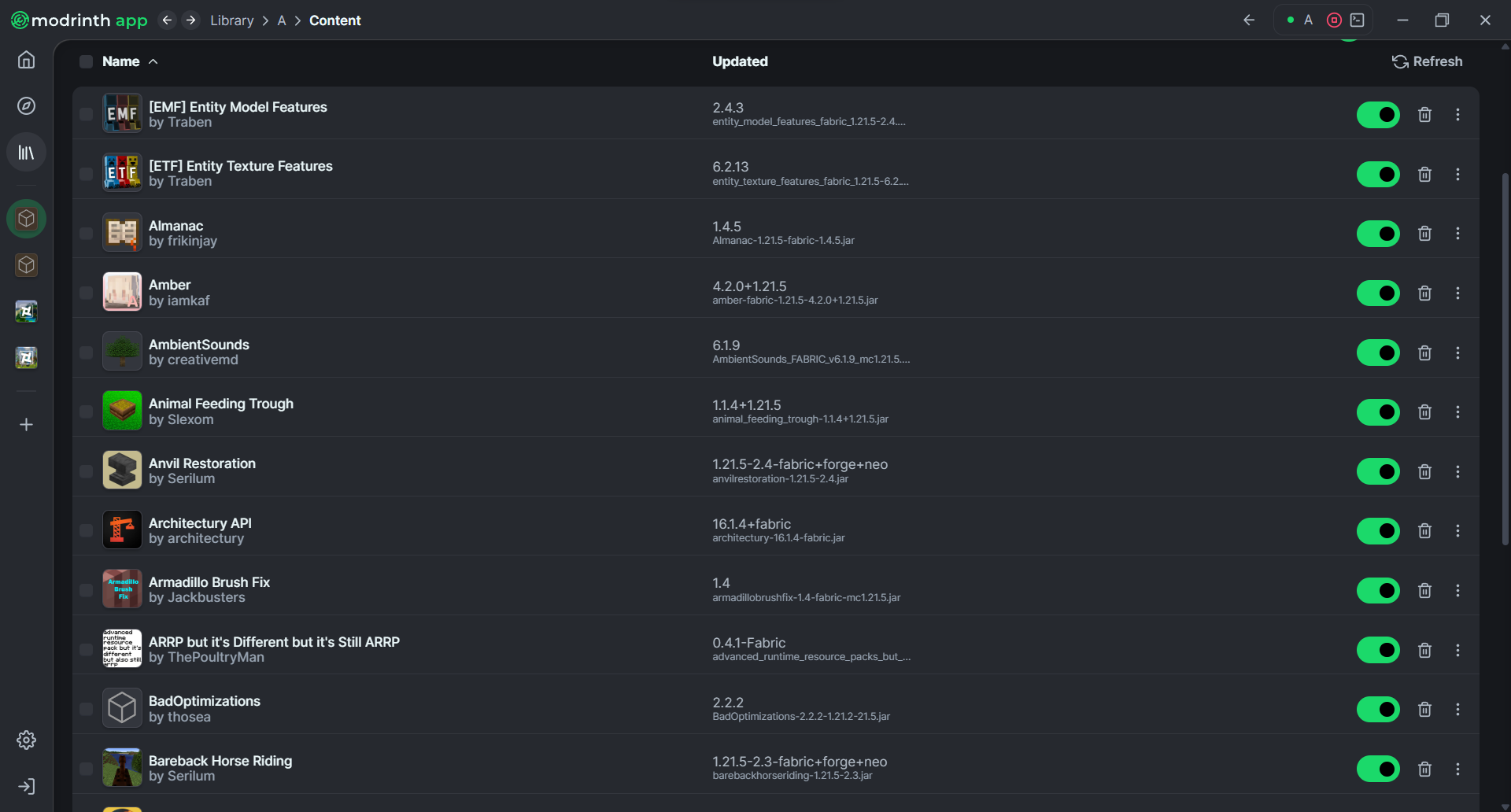
Task: Create a new instance with plus icon
Action: coord(26,425)
